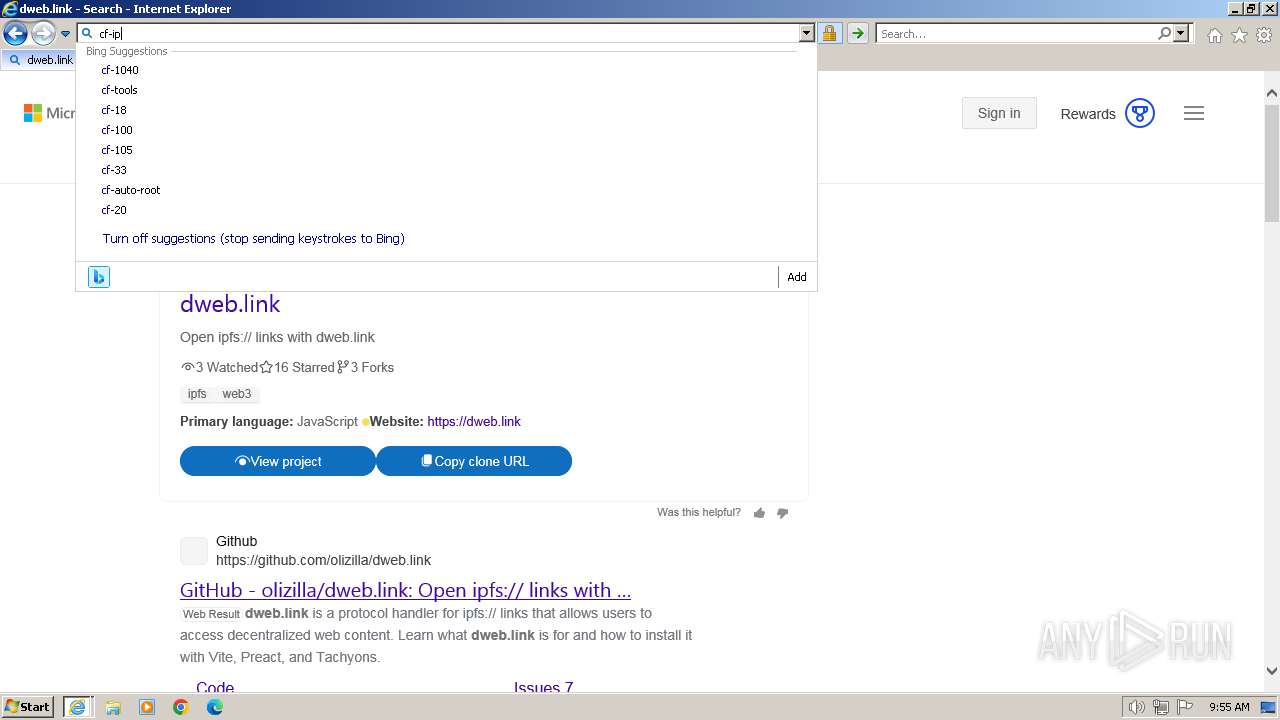Expand the address bar autocomplete dropdown
The width and height of the screenshot is (1280, 720).
[807, 33]
